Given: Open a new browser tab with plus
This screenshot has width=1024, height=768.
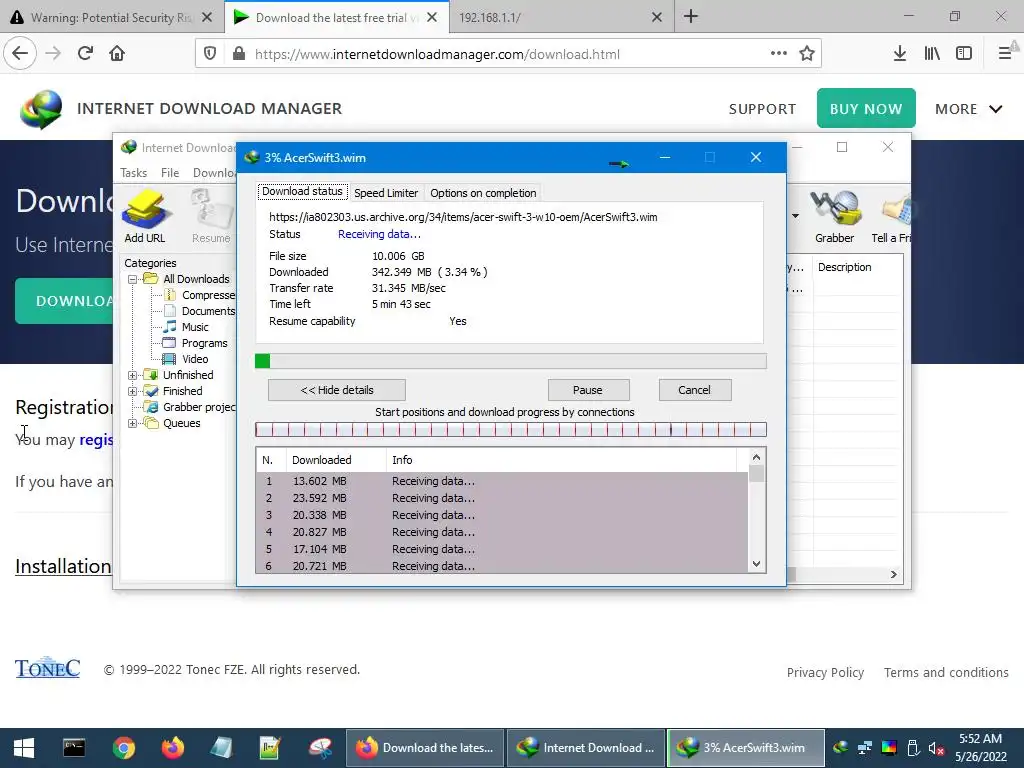Looking at the screenshot, I should (x=691, y=17).
